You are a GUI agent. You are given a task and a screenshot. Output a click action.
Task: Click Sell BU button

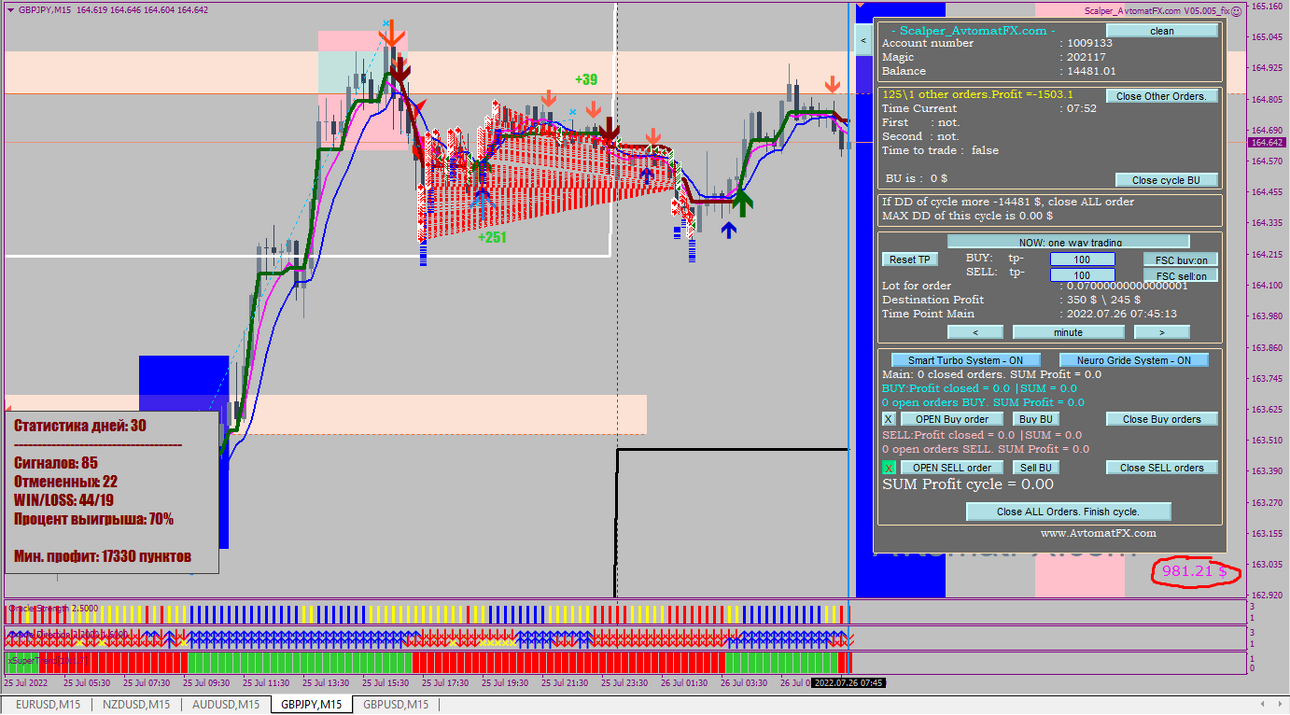point(1035,467)
